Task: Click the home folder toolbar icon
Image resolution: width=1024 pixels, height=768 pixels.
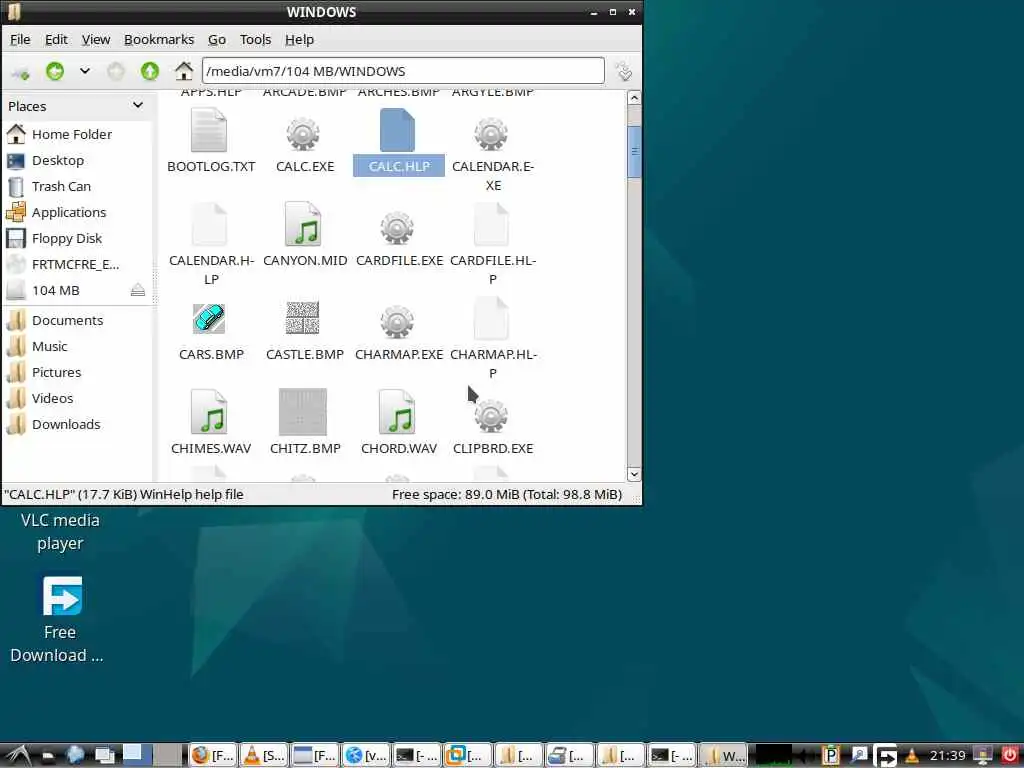Action: tap(184, 71)
